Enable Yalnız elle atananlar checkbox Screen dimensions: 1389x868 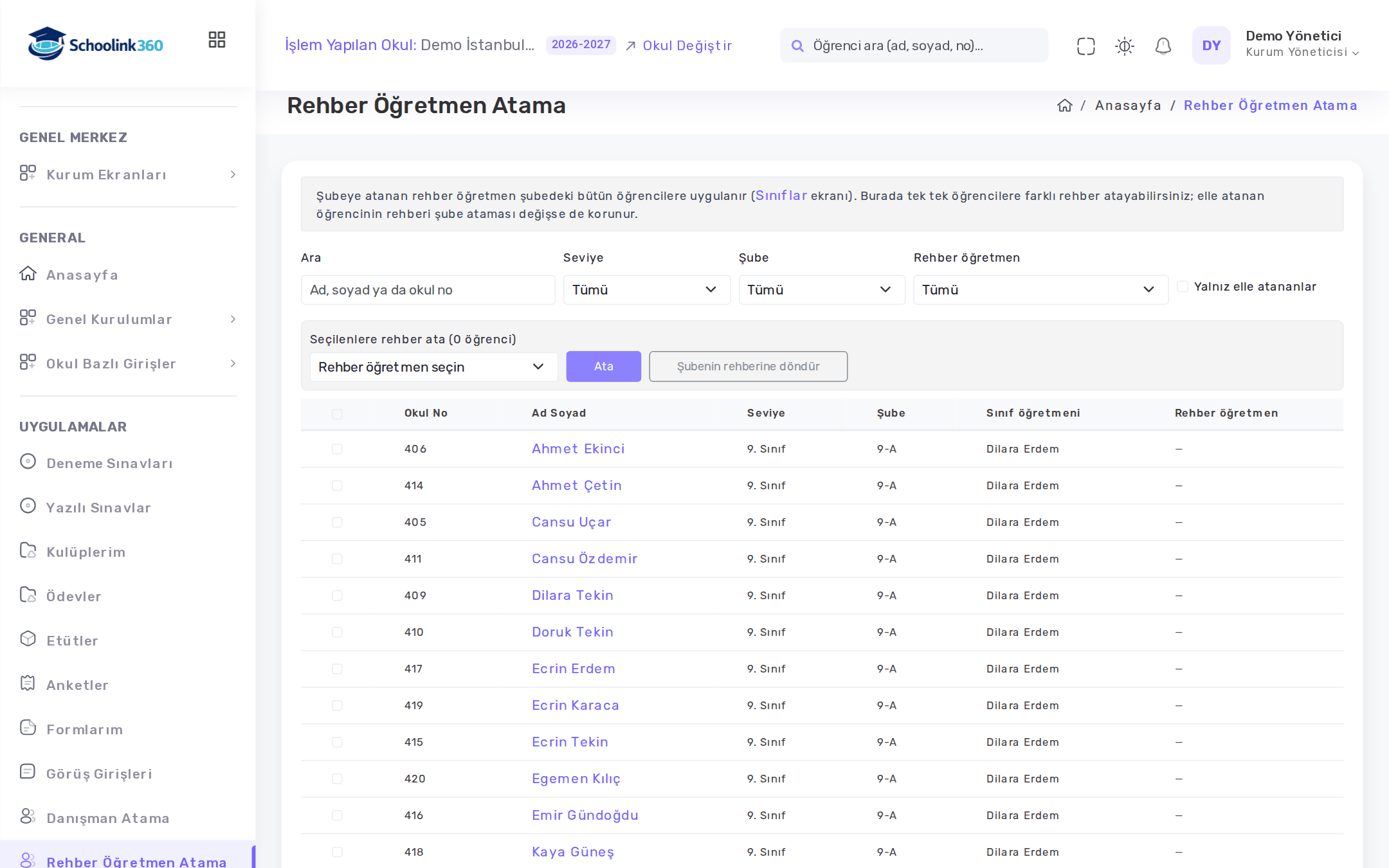pyautogui.click(x=1182, y=287)
